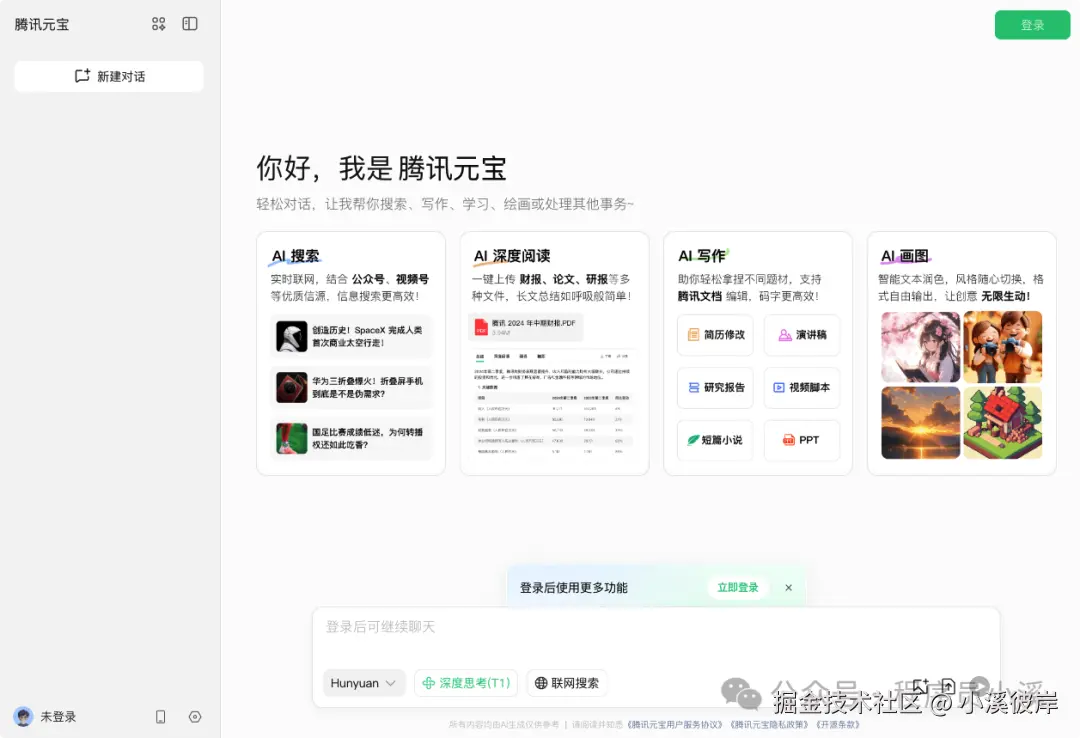The image size is (1080, 738).
Task: Open the mobile phone download icon
Action: click(x=160, y=717)
